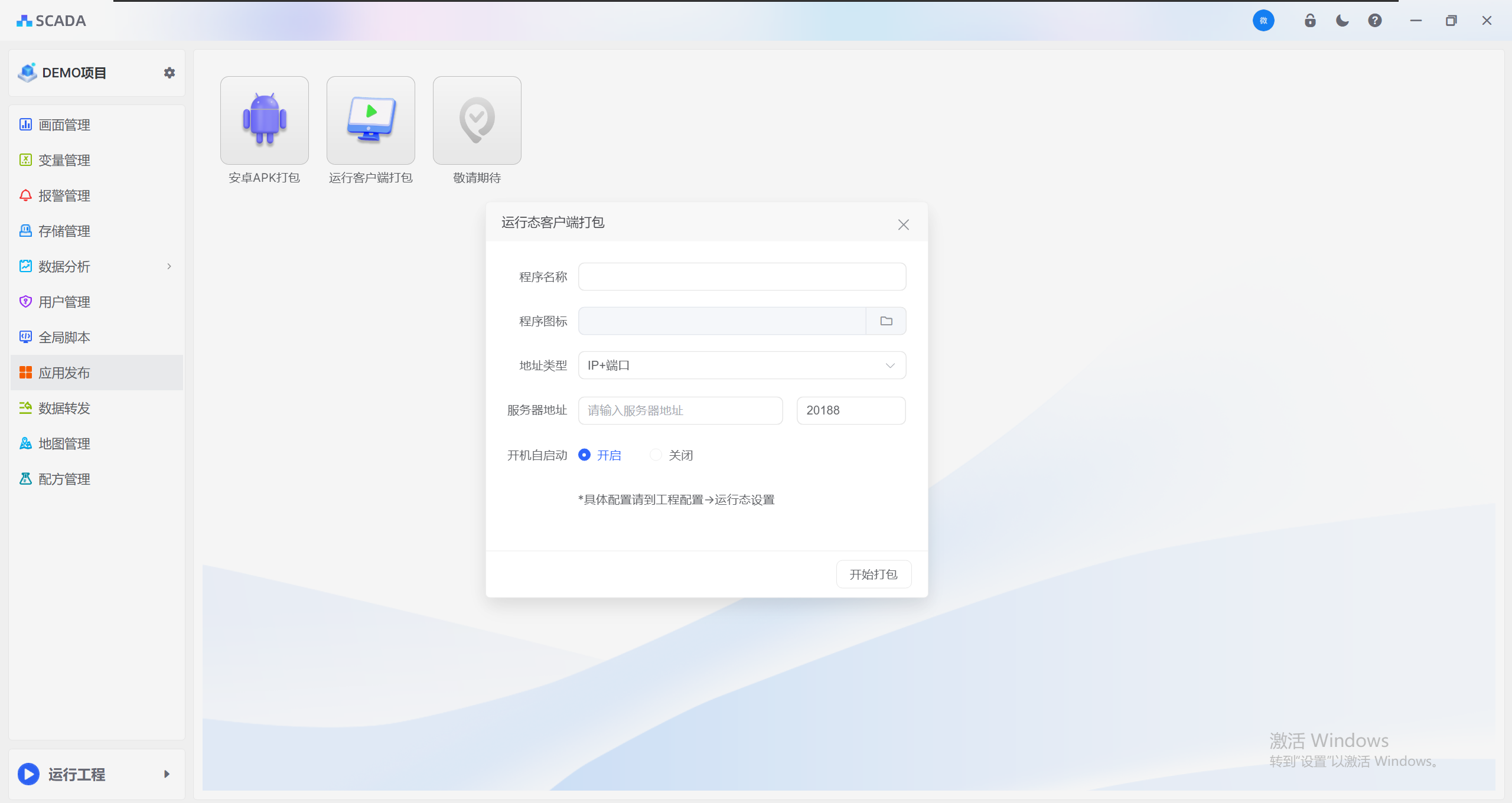Screen dimensions: 1512x803
Task: Select 开启 for auto-start on boot
Action: (x=584, y=455)
